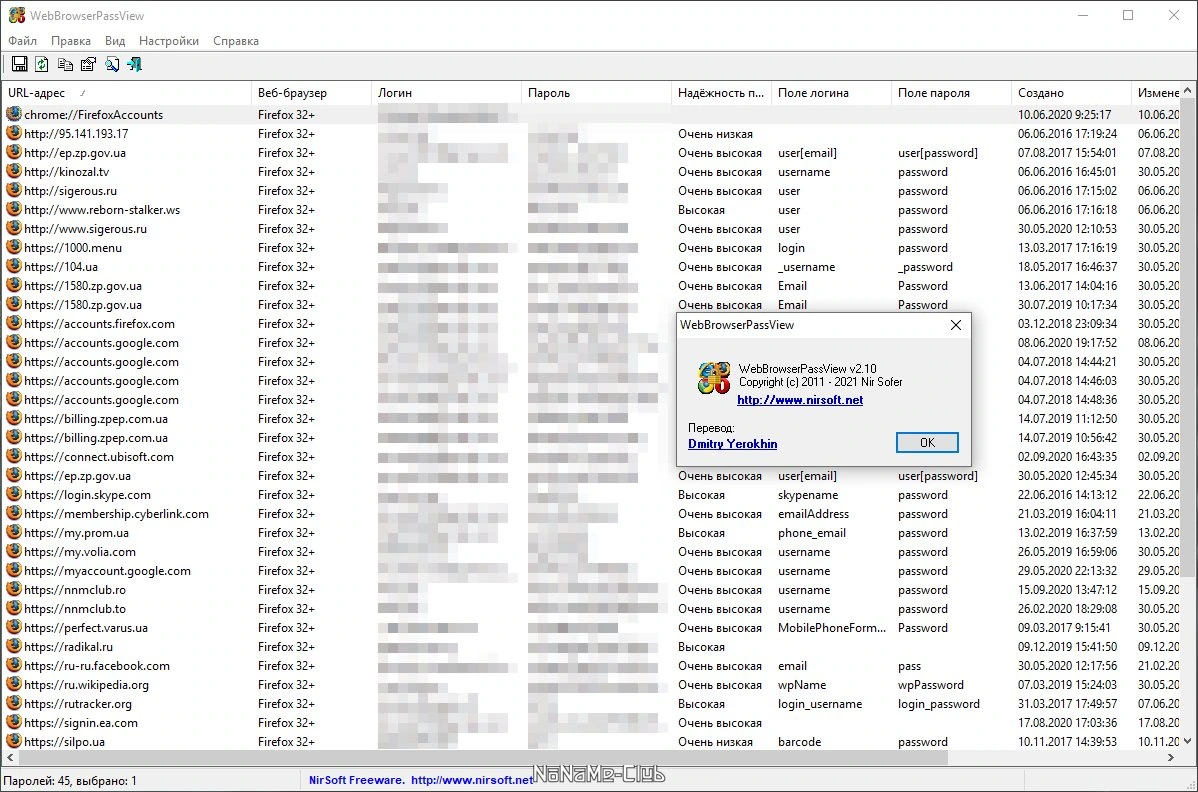Click the Паролей: 45, выбрано: 1 status text
Viewport: 1198px width, 792px height.
click(70, 781)
